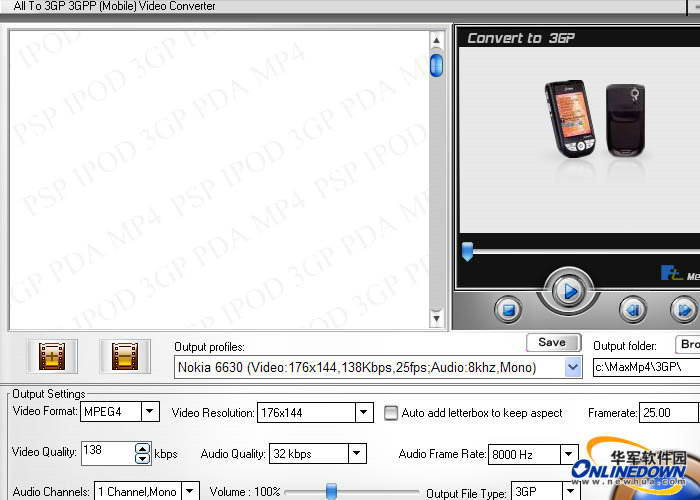This screenshot has width=700, height=500.
Task: Click the remove video file icon
Action: 125,356
